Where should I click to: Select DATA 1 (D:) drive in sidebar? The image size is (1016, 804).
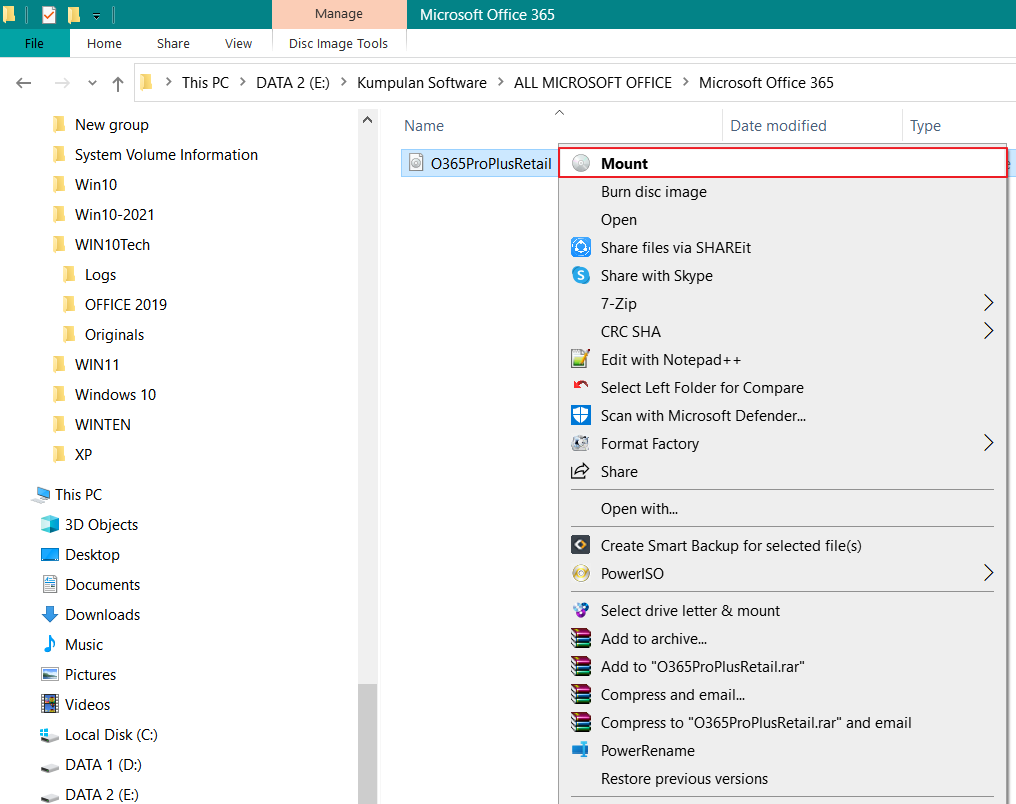tap(103, 764)
